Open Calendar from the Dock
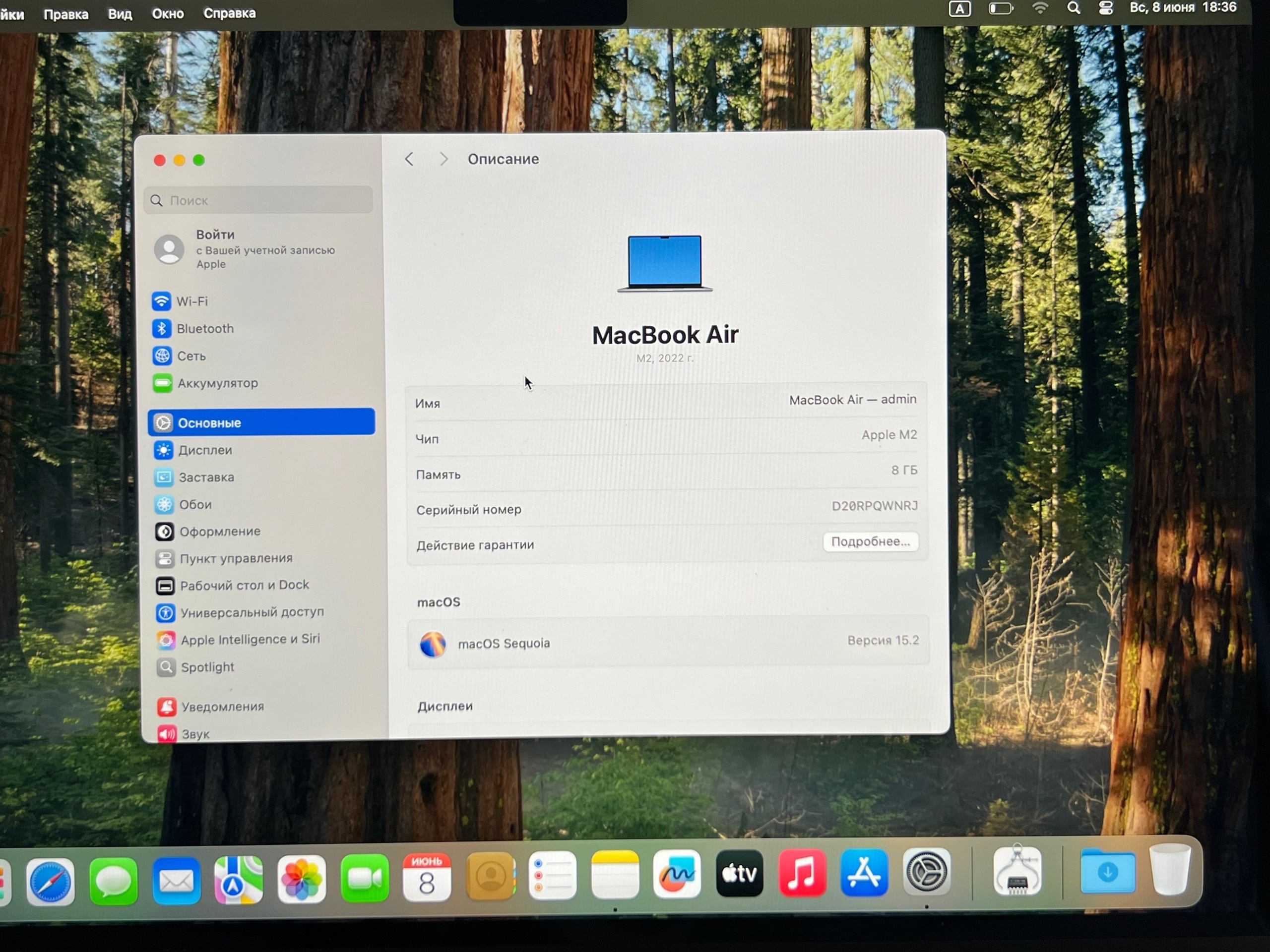The width and height of the screenshot is (1270, 952). [427, 878]
